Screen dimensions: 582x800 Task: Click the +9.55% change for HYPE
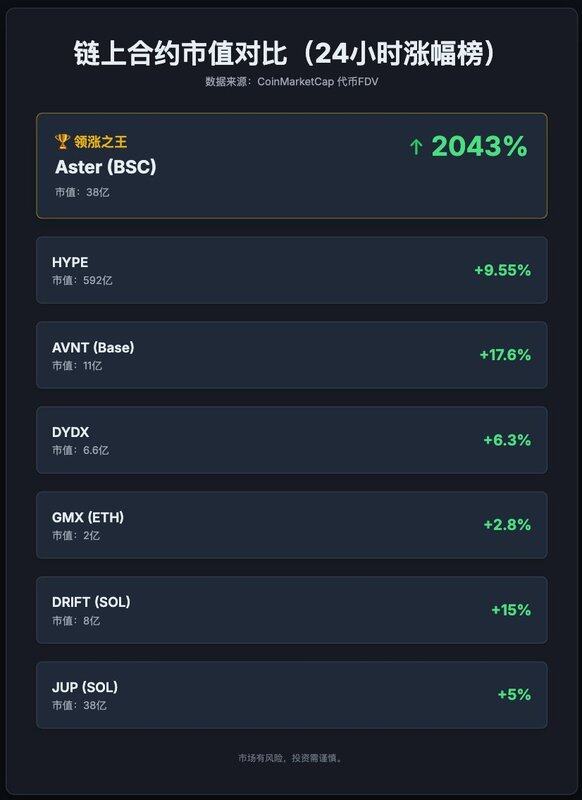coord(502,270)
